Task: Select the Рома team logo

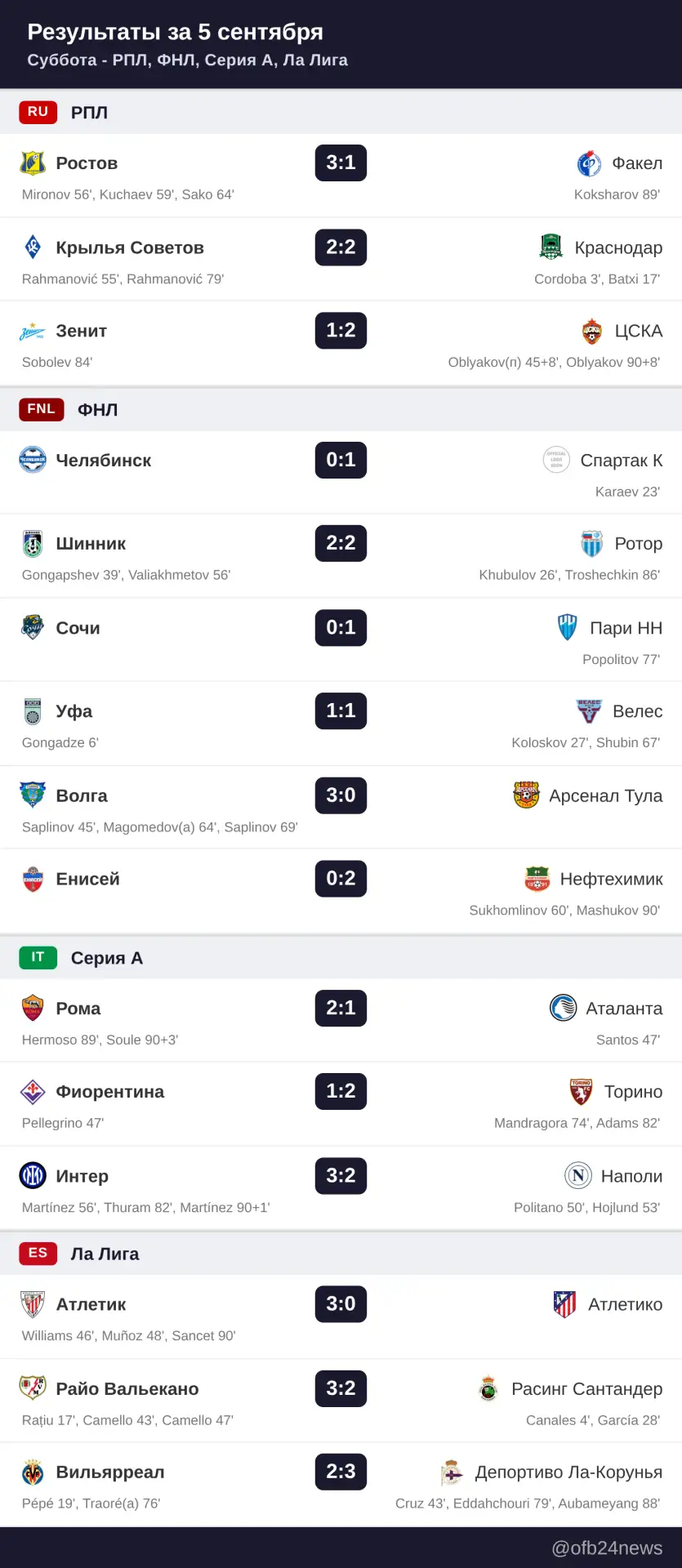Action: coord(33,1009)
